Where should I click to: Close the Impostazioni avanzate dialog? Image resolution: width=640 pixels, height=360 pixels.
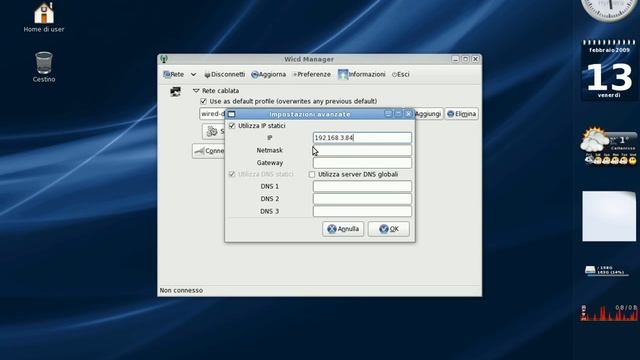coord(408,114)
